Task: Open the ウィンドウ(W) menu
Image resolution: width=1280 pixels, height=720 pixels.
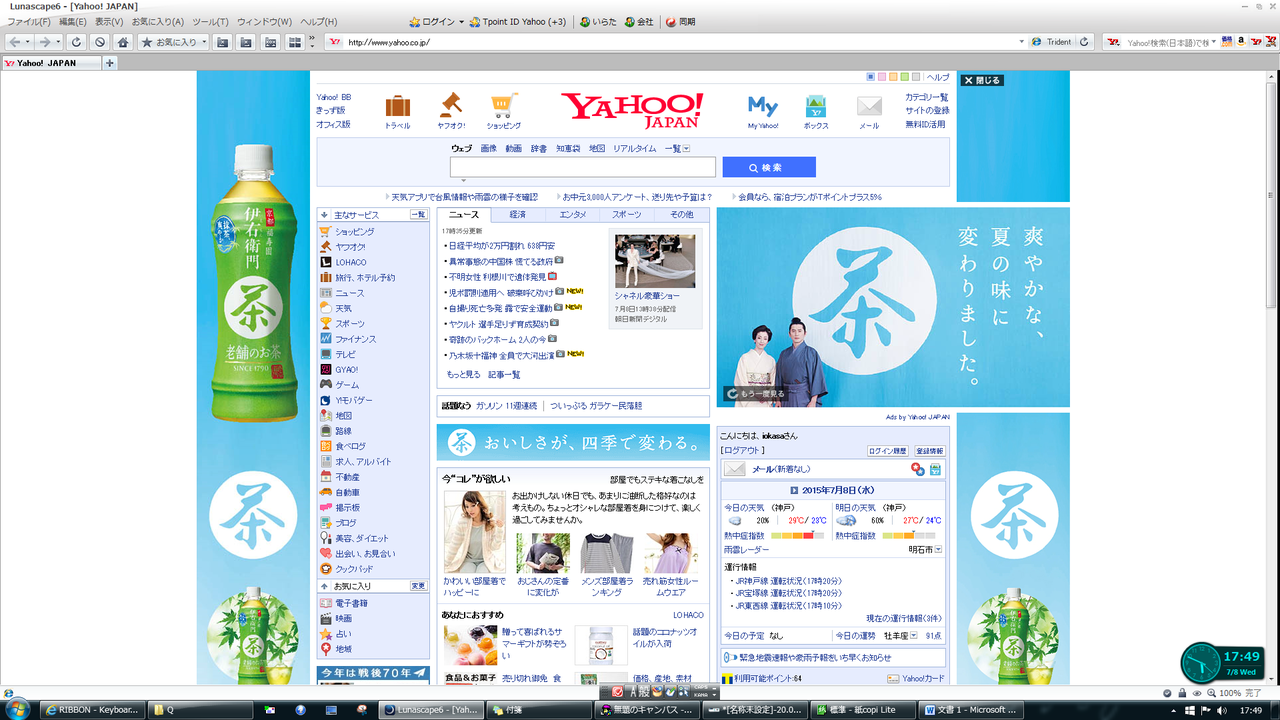Action: (264, 21)
